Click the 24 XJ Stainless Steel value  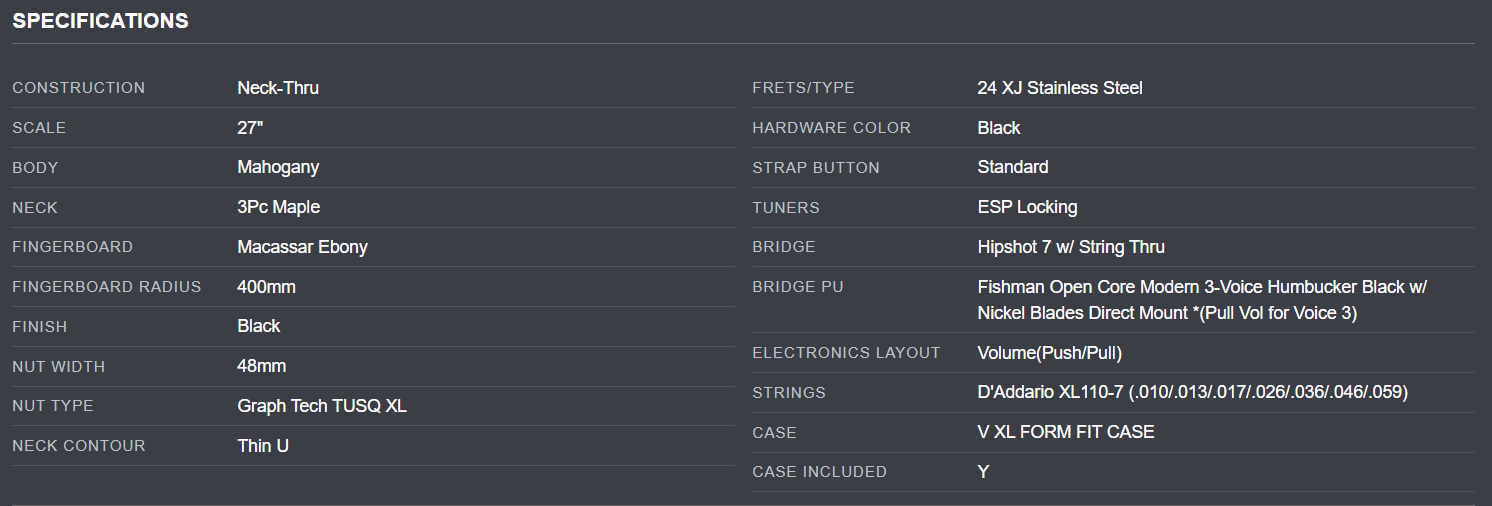click(1060, 88)
